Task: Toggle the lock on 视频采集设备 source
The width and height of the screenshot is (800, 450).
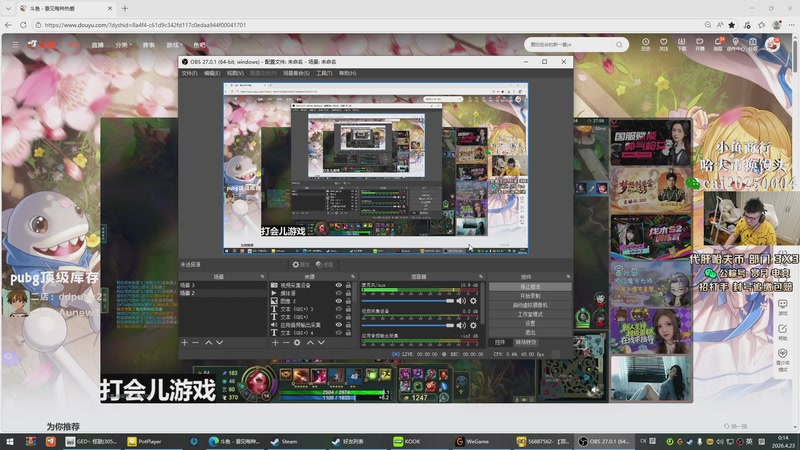Action: 348,285
